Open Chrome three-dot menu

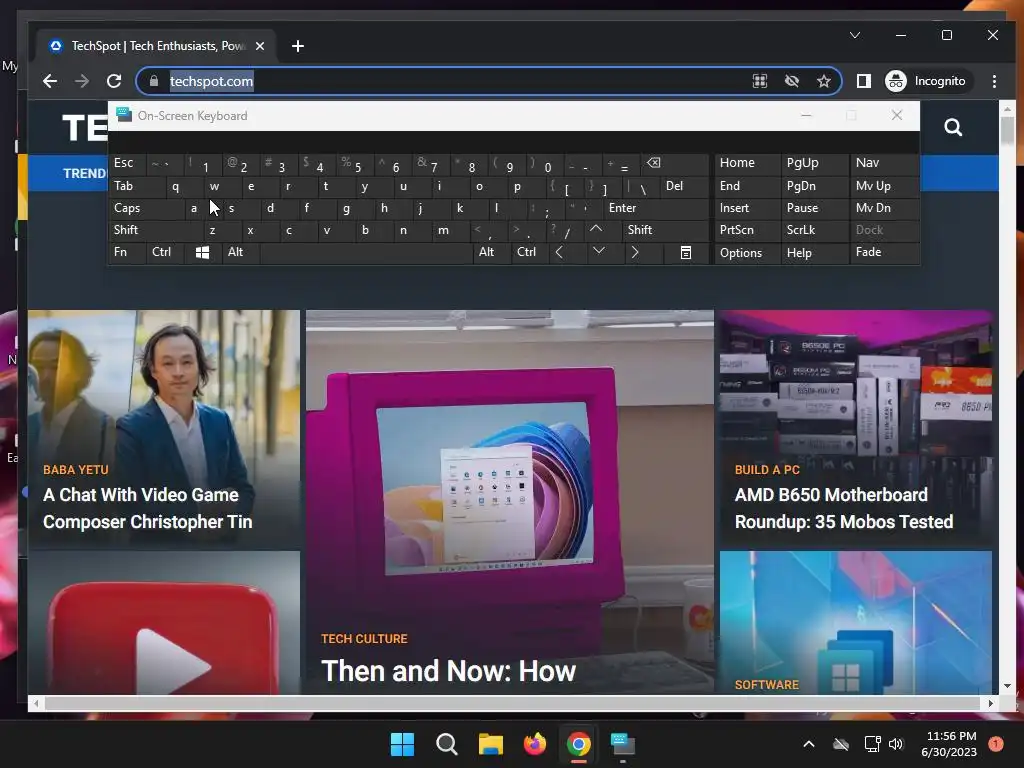(x=994, y=81)
